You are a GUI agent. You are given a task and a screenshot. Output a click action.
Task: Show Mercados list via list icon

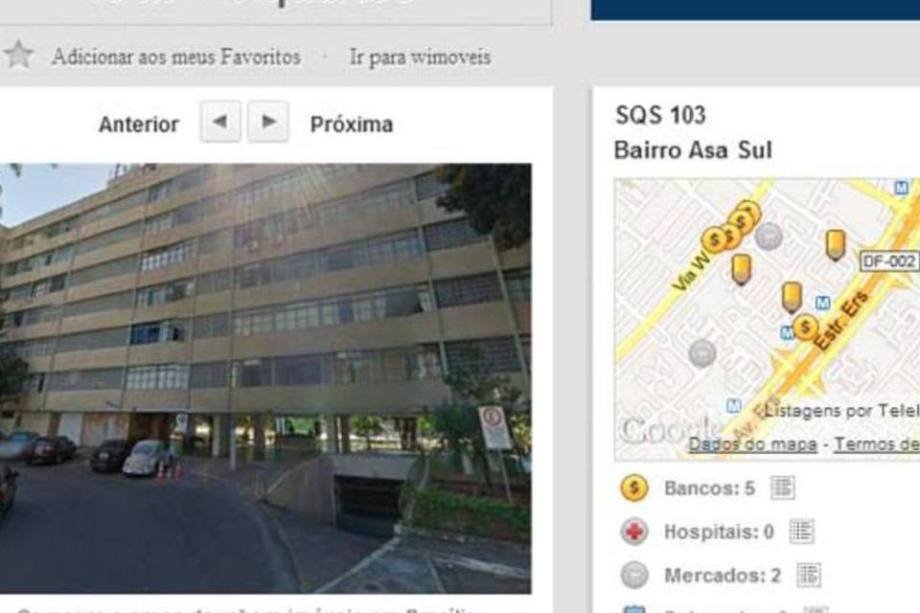[x=809, y=575]
